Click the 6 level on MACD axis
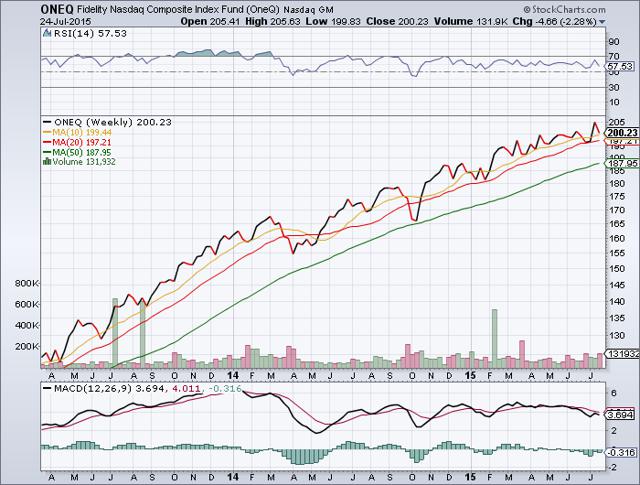Screen dimensions: 640x485 [x=613, y=393]
